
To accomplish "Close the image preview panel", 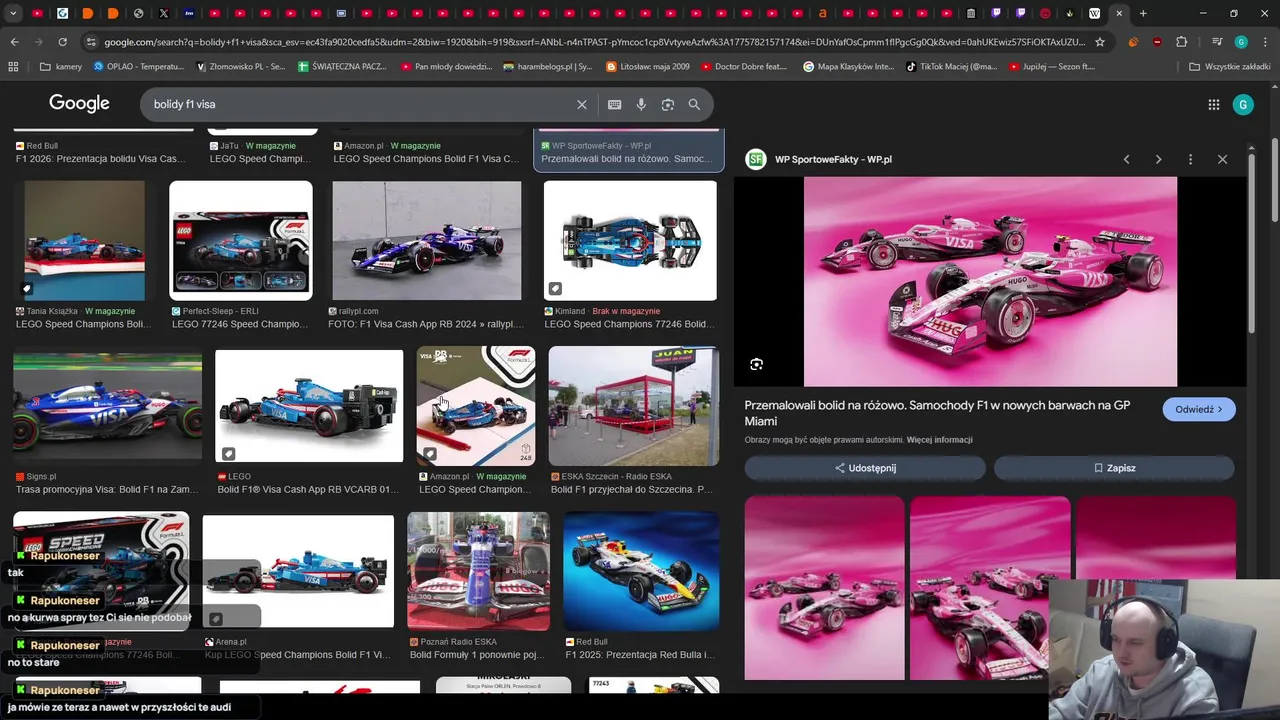I will pos(1222,159).
